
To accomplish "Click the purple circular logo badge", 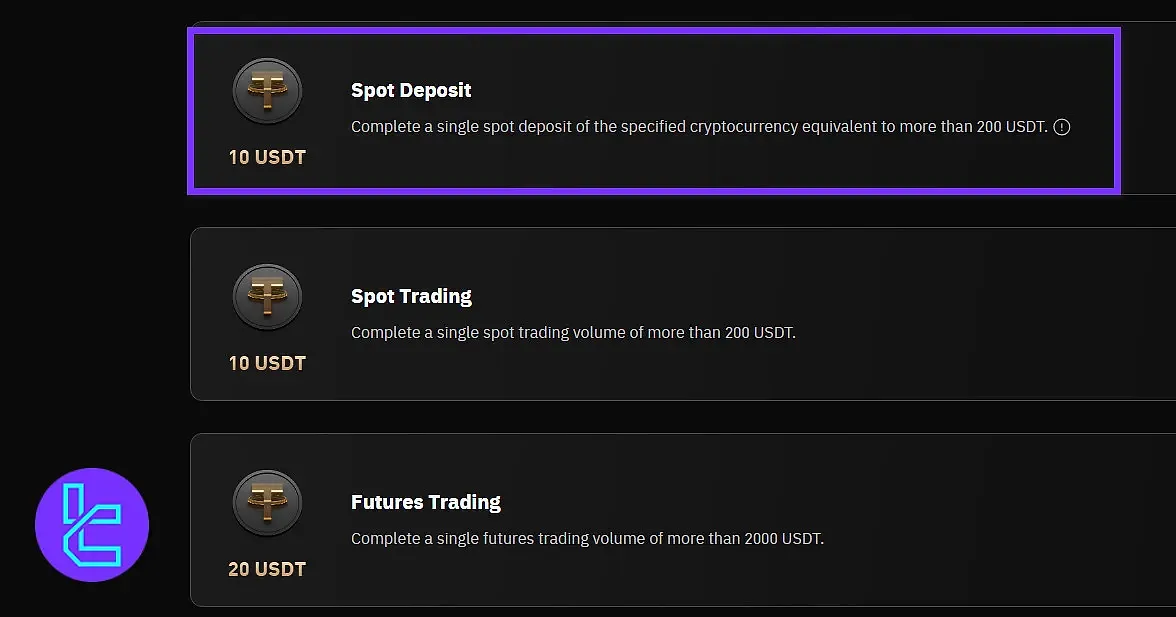I will coord(92,525).
